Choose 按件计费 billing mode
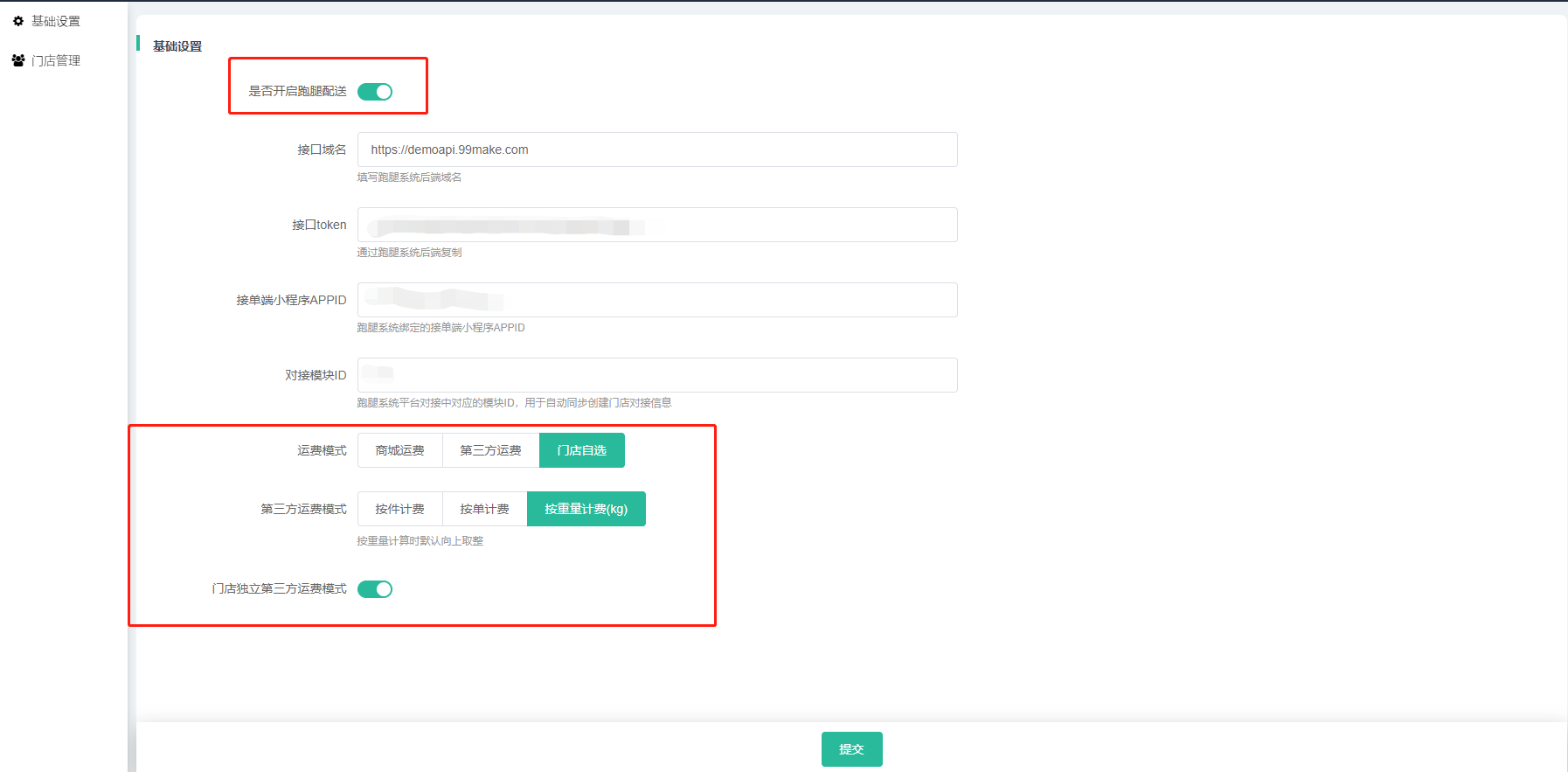The width and height of the screenshot is (1568, 772). point(399,509)
